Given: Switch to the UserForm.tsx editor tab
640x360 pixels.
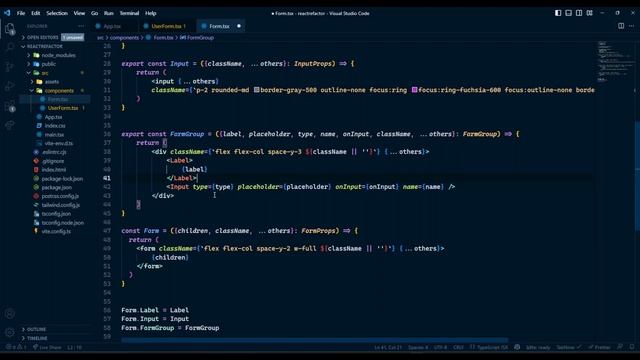Looking at the screenshot, I should 168,26.
